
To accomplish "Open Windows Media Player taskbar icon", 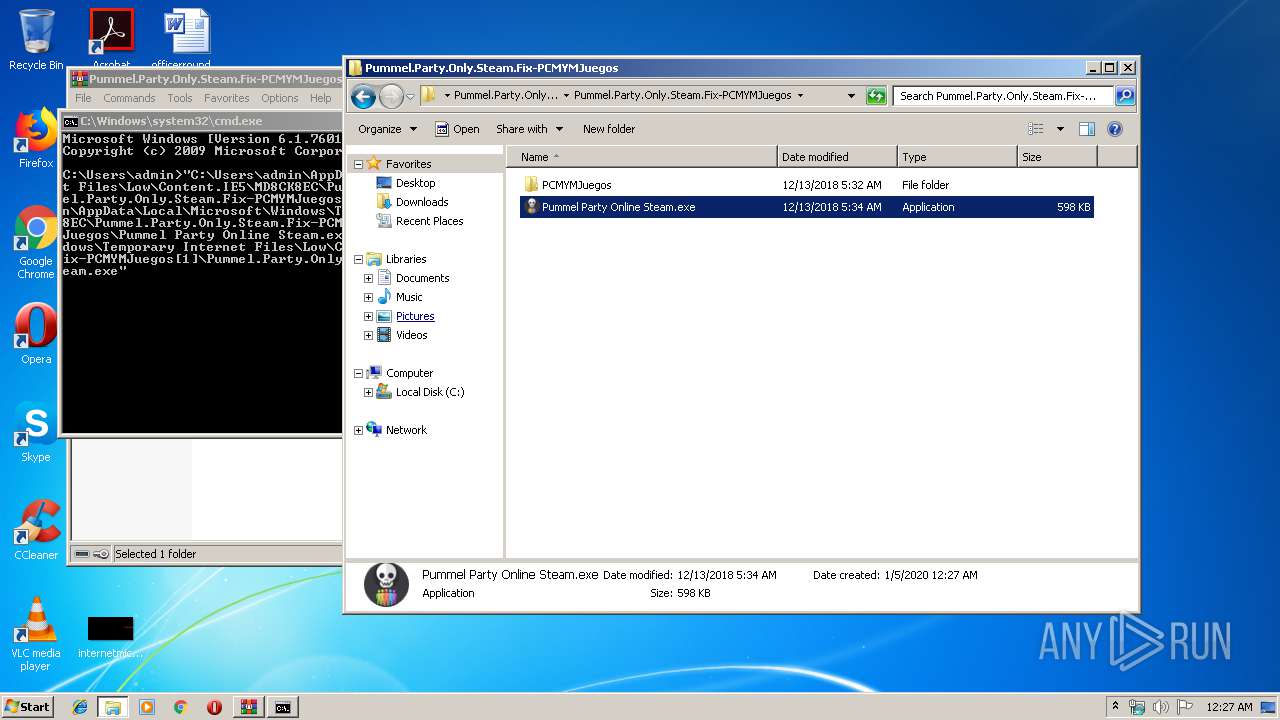I will [147, 707].
